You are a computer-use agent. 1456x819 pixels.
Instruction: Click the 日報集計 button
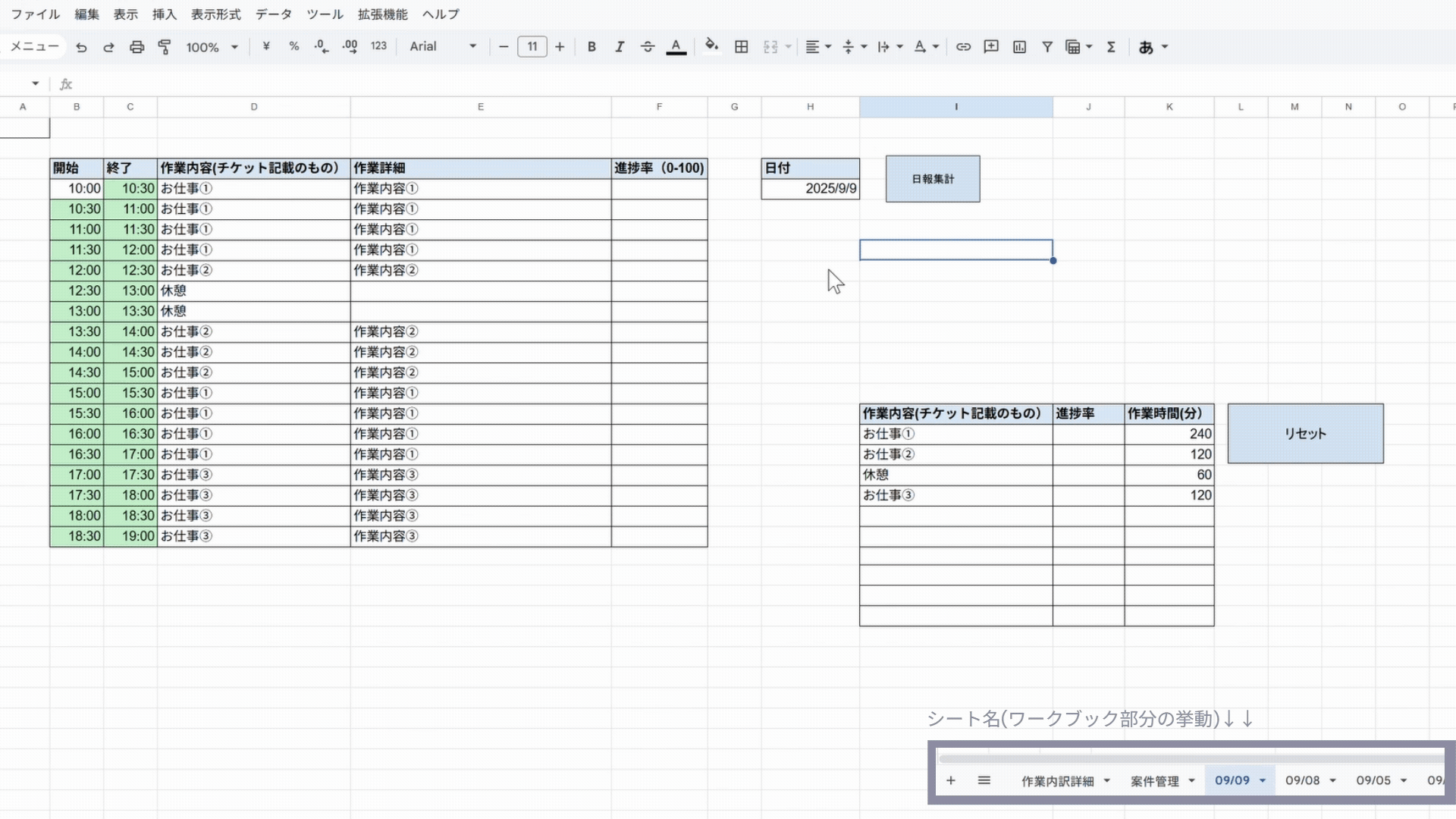coord(932,179)
